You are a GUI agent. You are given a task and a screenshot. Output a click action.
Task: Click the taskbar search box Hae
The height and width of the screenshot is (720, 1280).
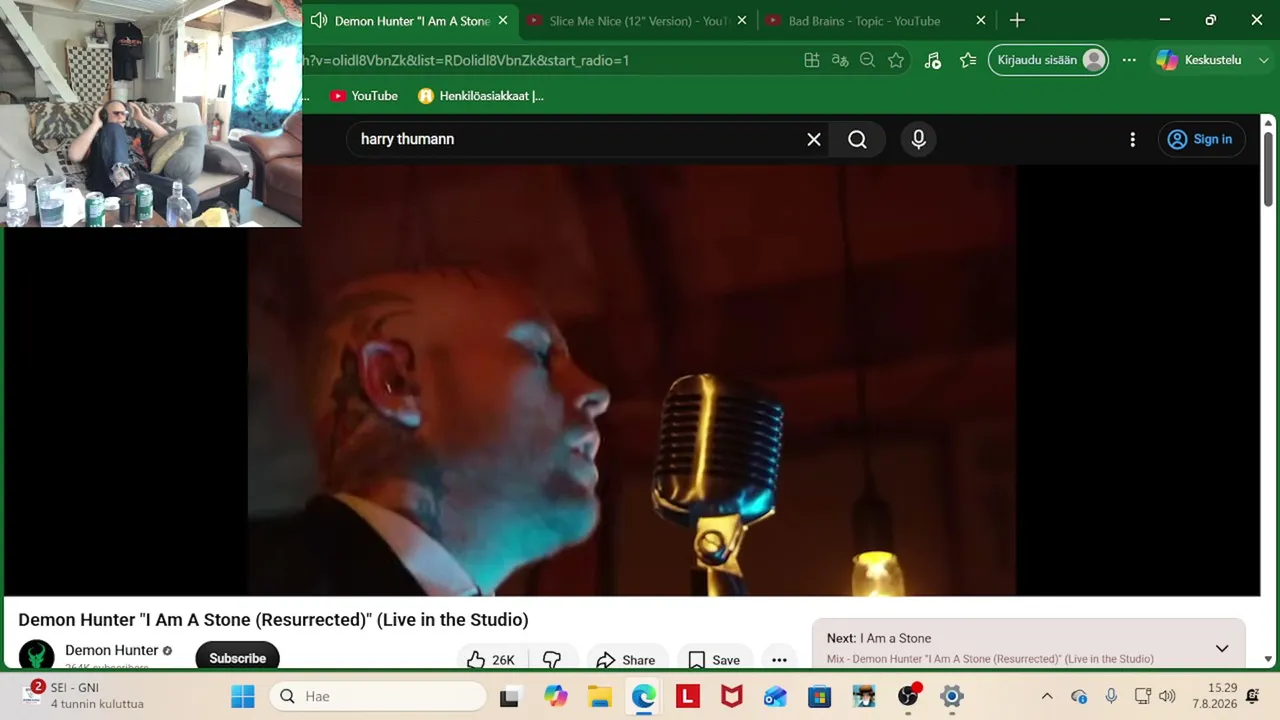point(378,696)
